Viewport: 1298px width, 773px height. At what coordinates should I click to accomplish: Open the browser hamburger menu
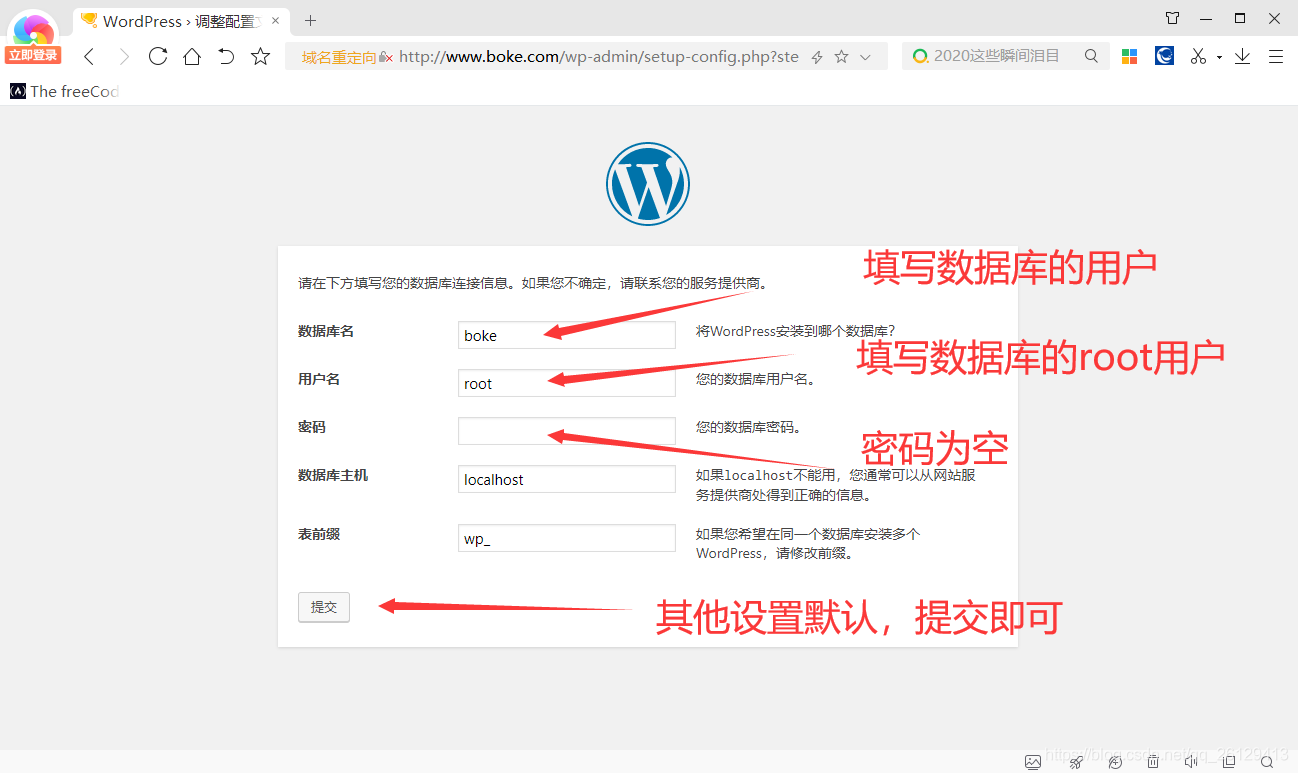(x=1276, y=57)
